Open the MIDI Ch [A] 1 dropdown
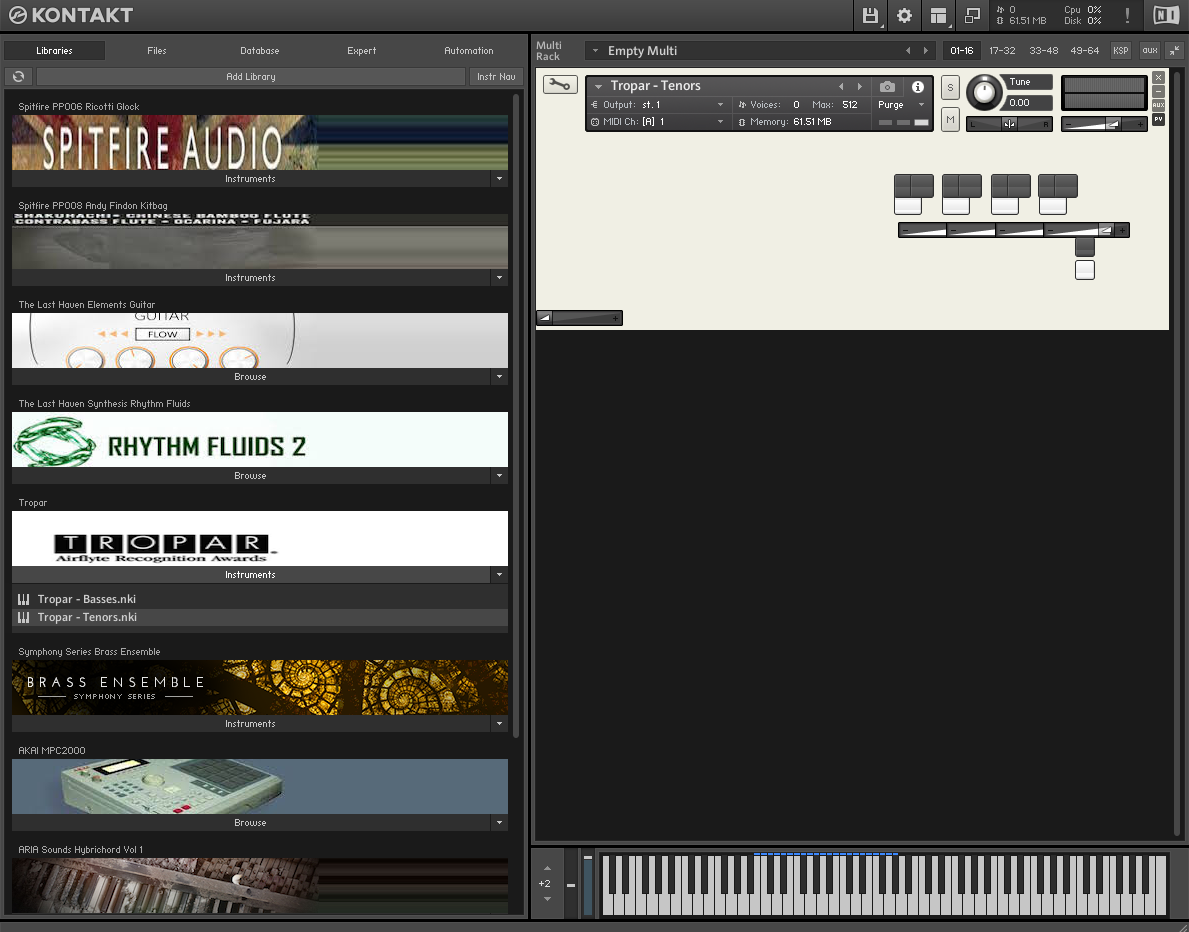 point(720,122)
